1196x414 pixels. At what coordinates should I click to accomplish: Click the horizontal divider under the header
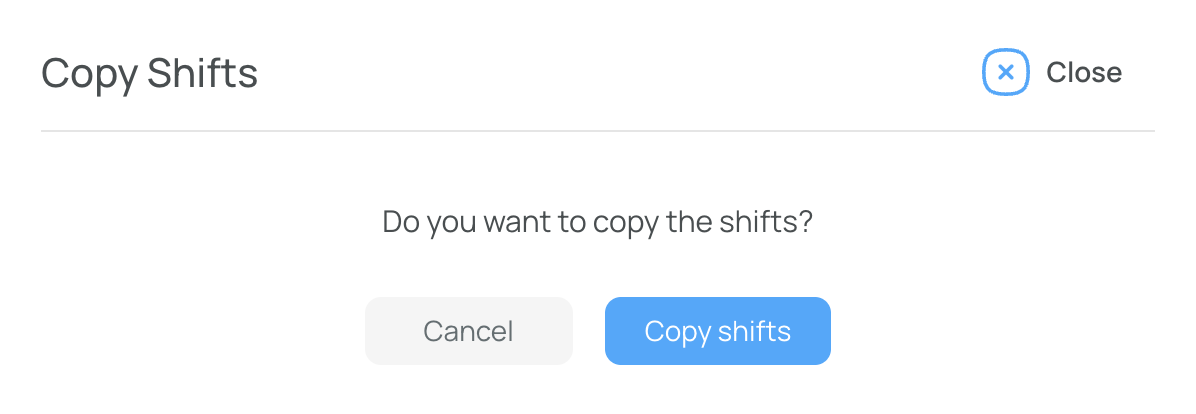pos(598,131)
